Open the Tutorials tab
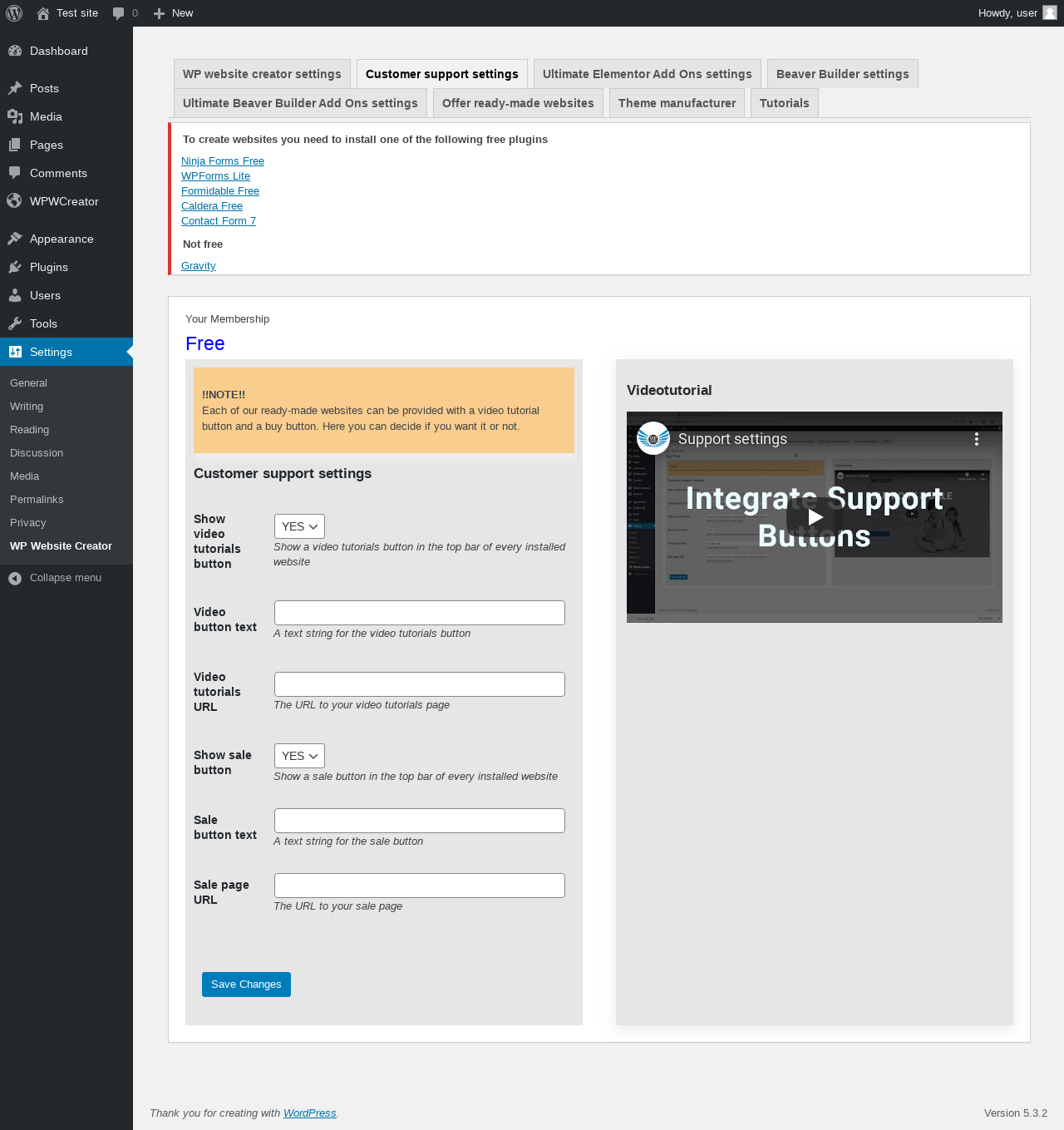The width and height of the screenshot is (1064, 1130). click(785, 103)
